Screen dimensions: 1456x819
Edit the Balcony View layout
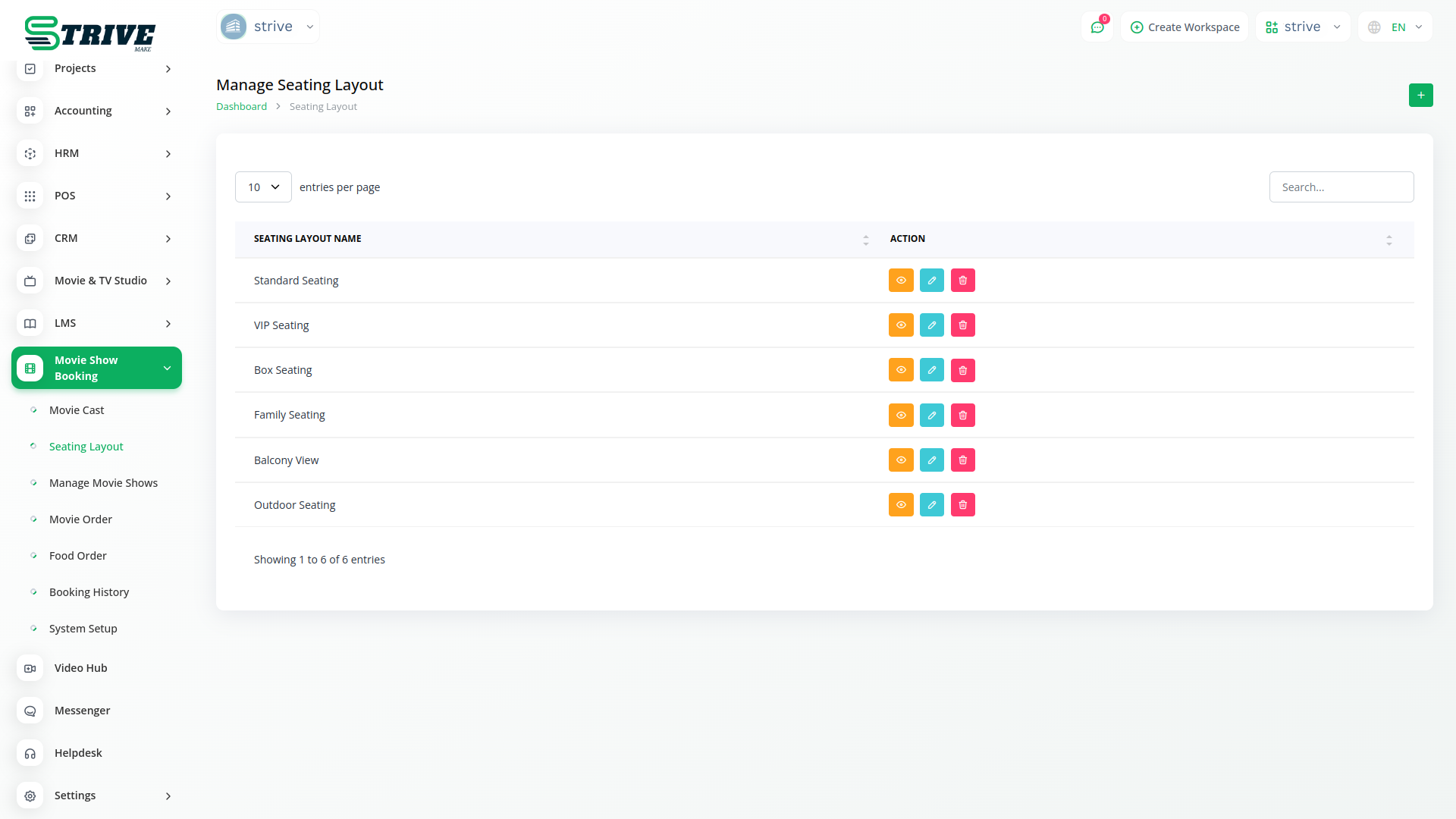[931, 460]
